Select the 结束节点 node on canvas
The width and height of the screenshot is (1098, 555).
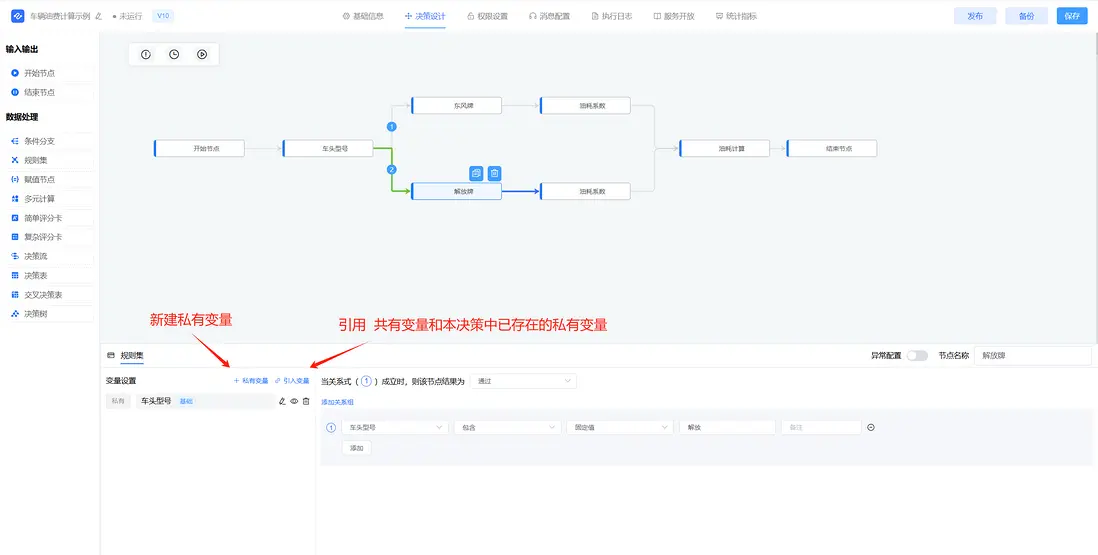832,148
